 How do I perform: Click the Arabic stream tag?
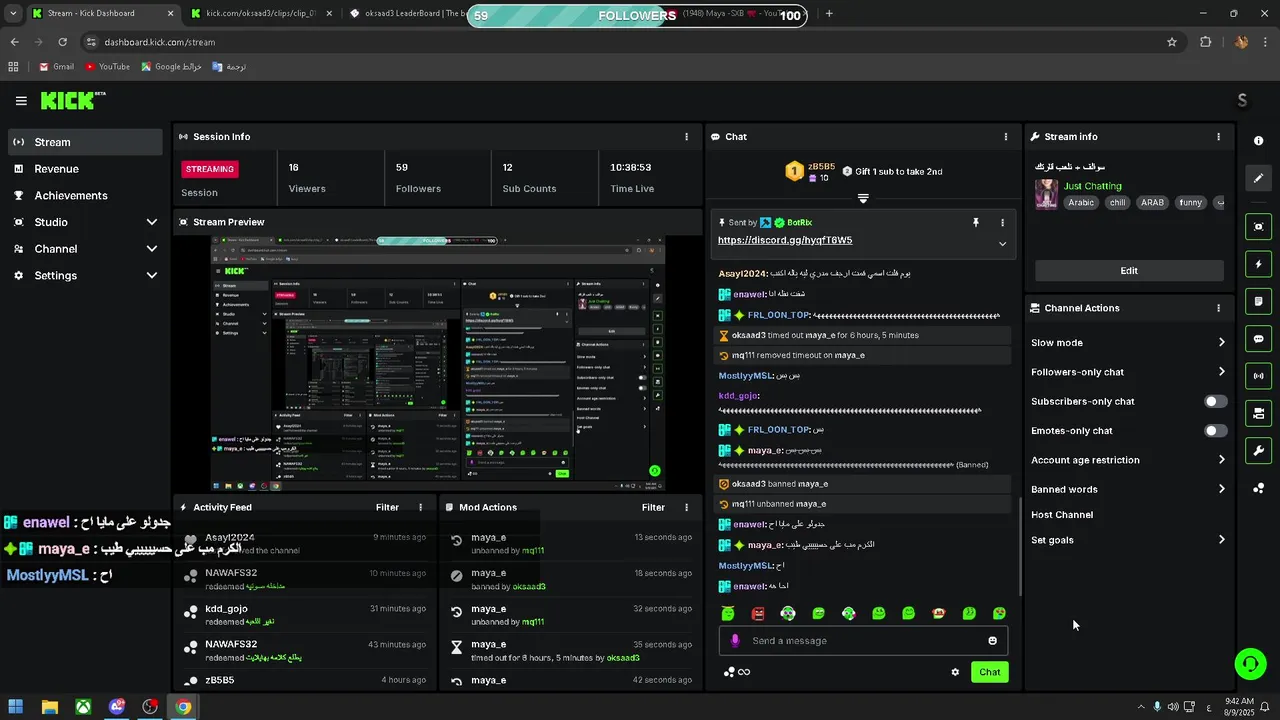coord(1081,202)
